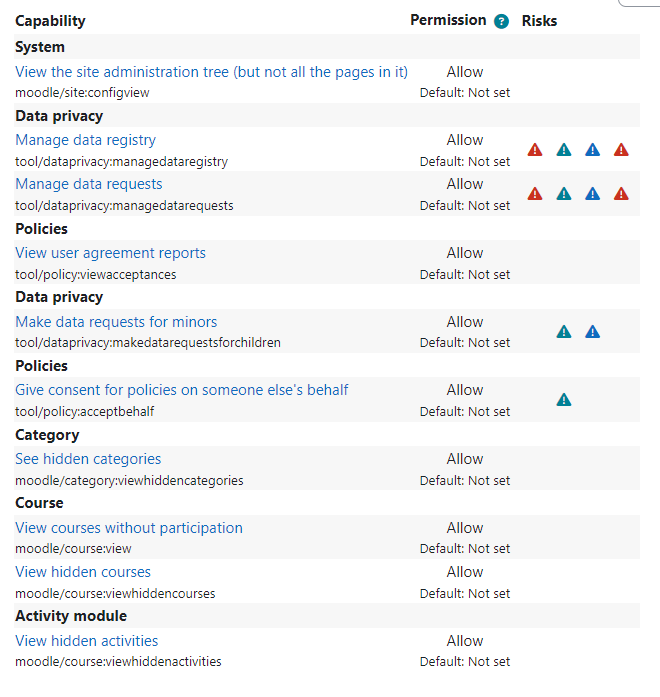Click first red risk icon for Manage data registry
The height and width of the screenshot is (697, 660).
[535, 150]
